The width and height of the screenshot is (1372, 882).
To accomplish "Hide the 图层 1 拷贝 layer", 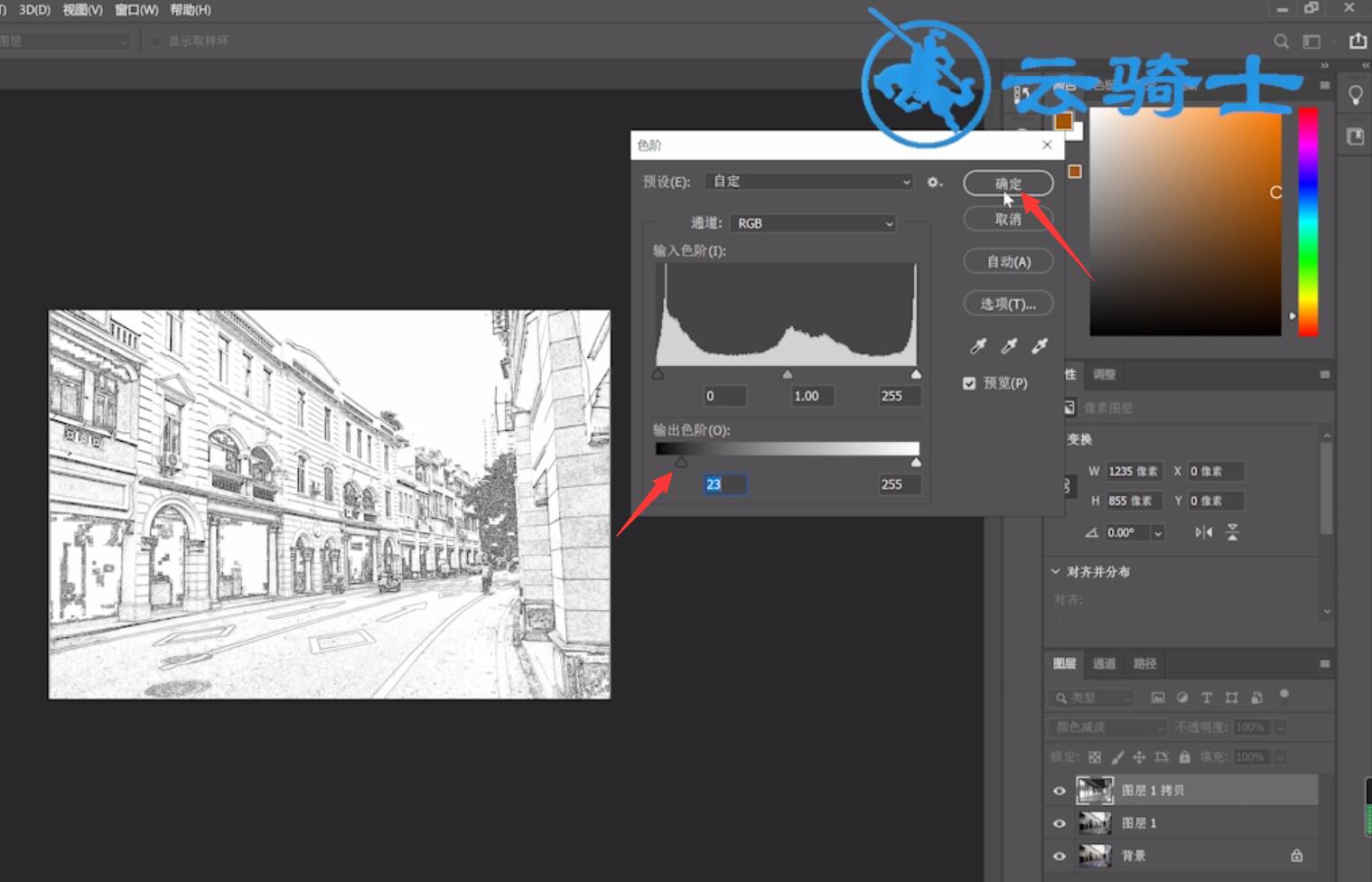I will click(1059, 791).
